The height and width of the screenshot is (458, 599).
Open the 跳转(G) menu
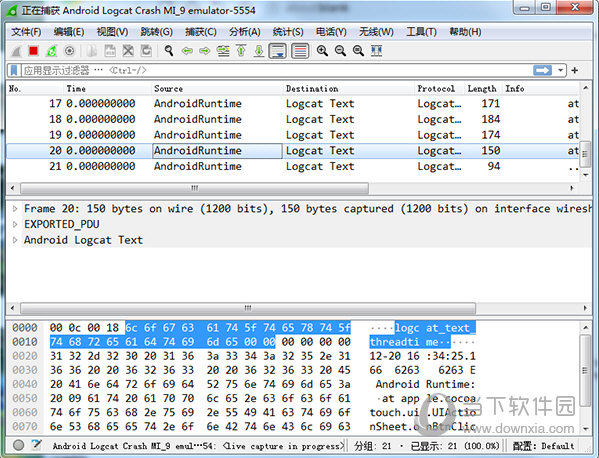point(157,32)
